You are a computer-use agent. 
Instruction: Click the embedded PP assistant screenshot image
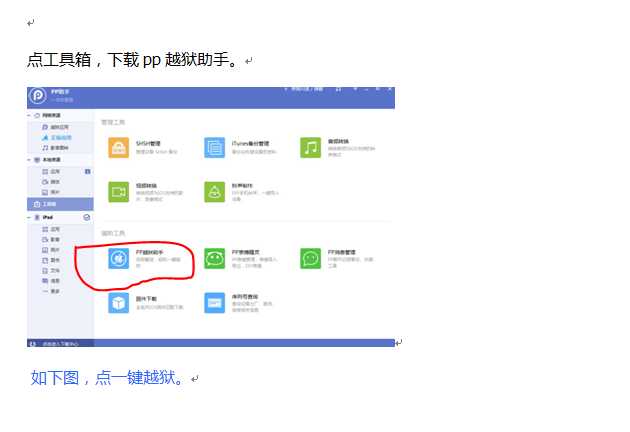211,217
